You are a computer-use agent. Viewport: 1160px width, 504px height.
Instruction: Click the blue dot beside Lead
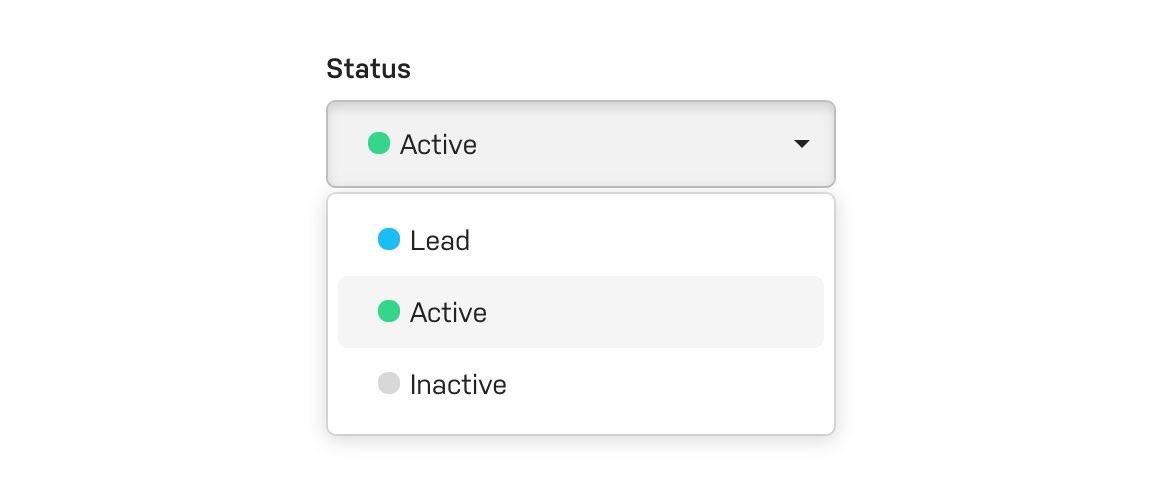point(389,239)
